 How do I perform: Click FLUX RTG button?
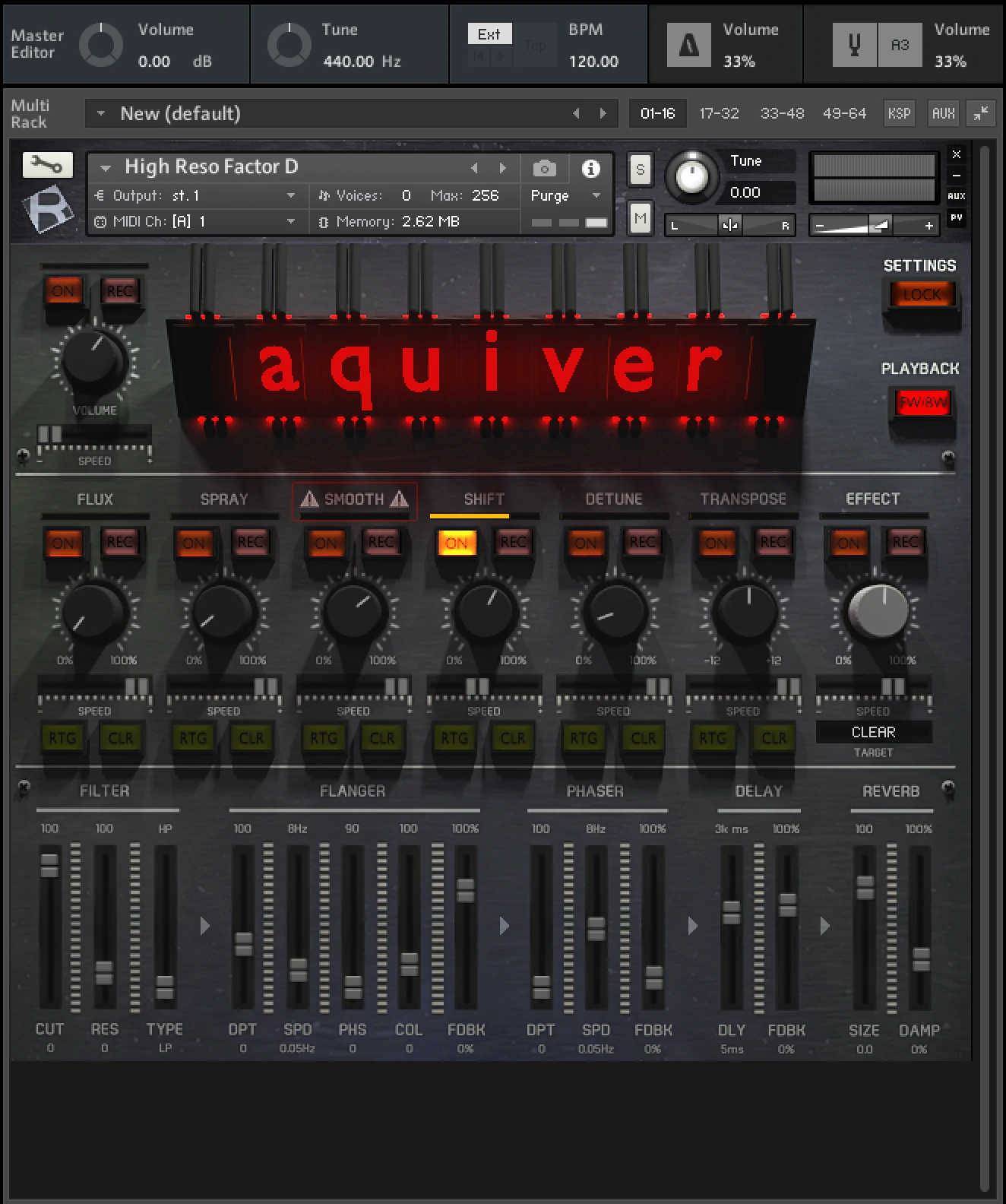62,738
